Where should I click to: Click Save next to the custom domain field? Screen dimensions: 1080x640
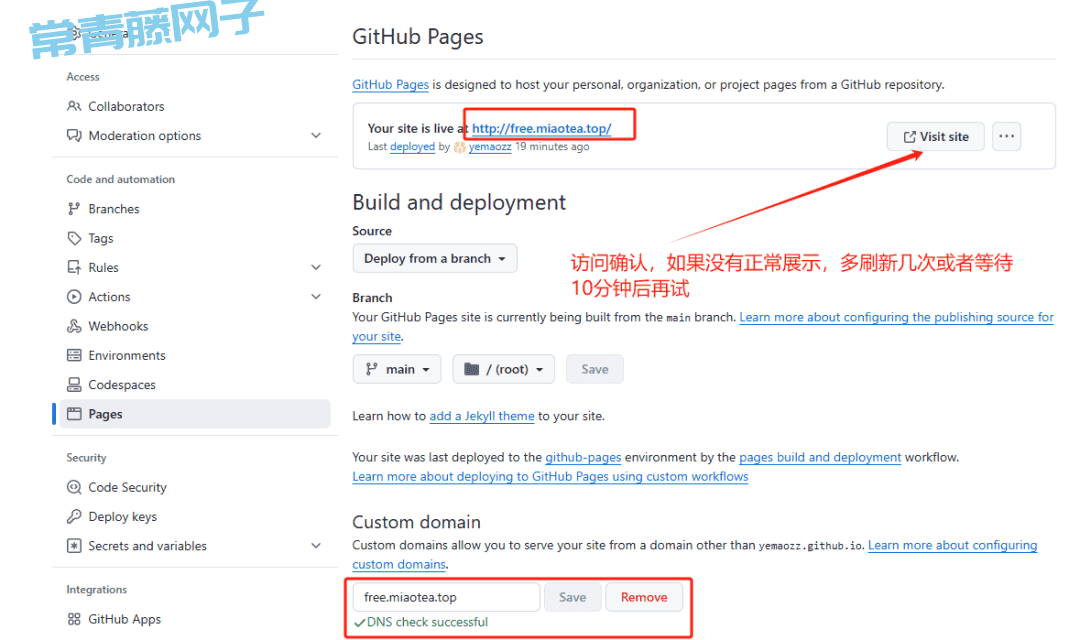coord(572,597)
